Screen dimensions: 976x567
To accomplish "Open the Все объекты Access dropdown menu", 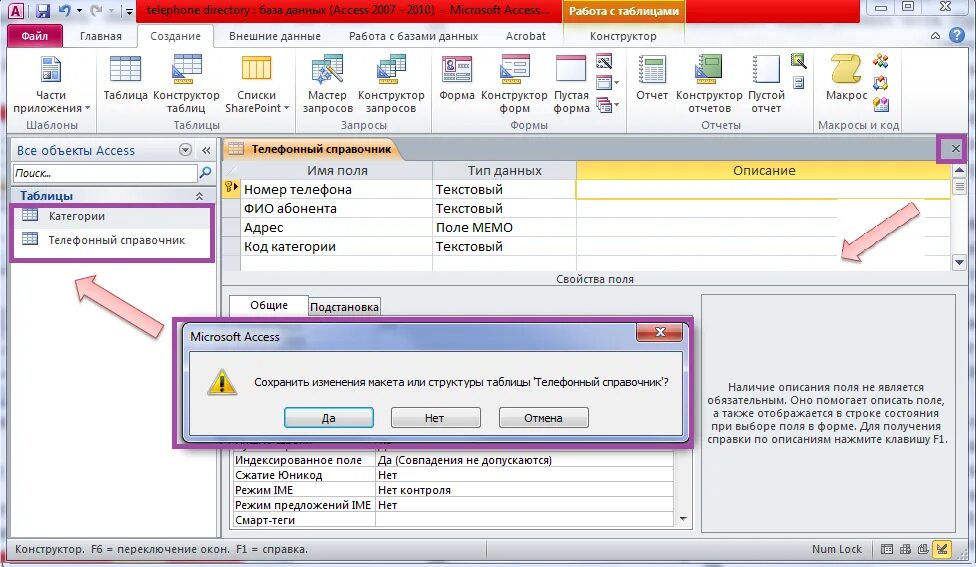I will pos(185,150).
